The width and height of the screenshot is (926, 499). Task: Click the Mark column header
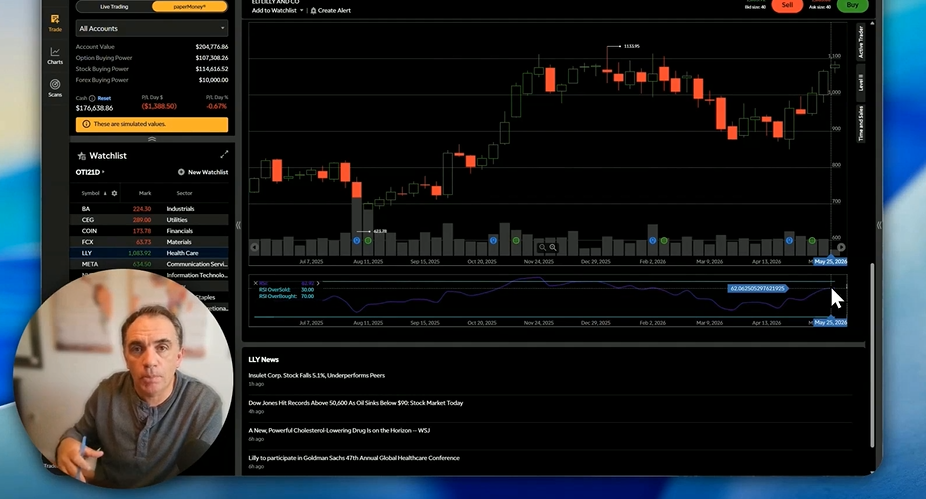pos(145,193)
